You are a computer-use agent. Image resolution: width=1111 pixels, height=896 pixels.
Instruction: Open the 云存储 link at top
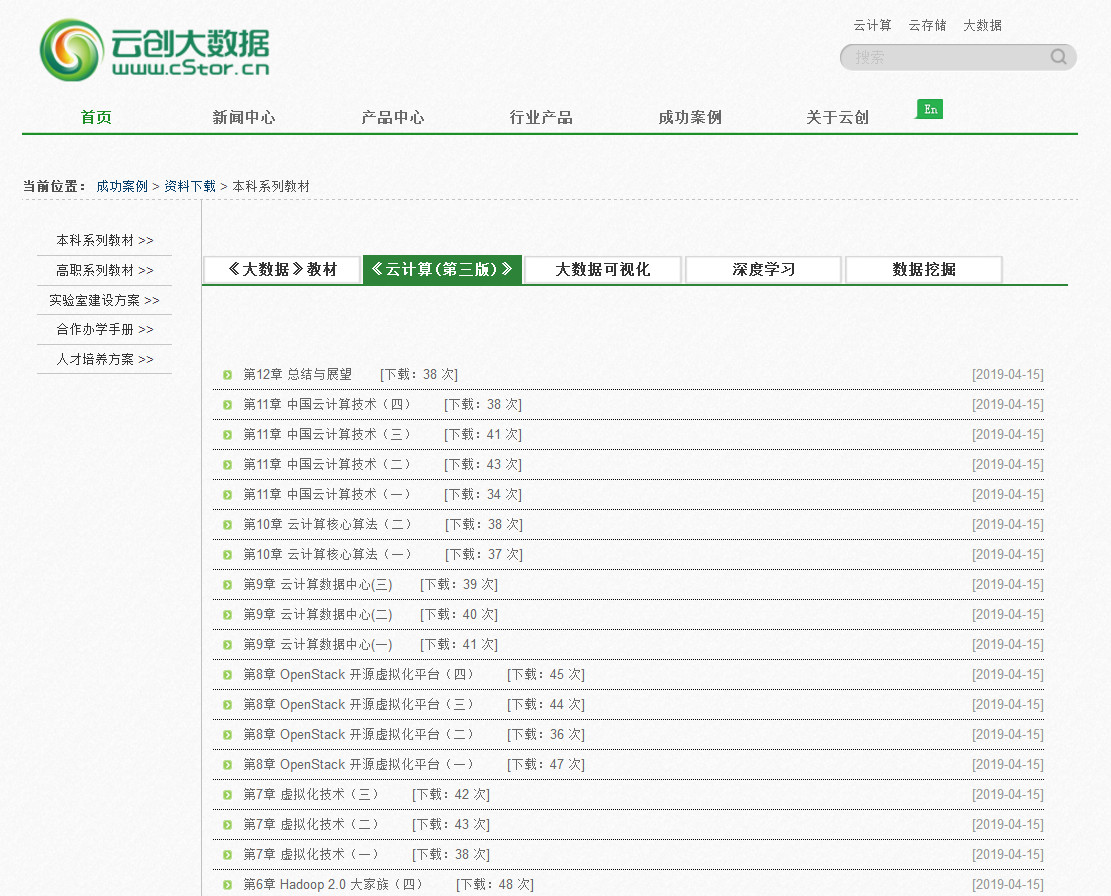click(926, 26)
